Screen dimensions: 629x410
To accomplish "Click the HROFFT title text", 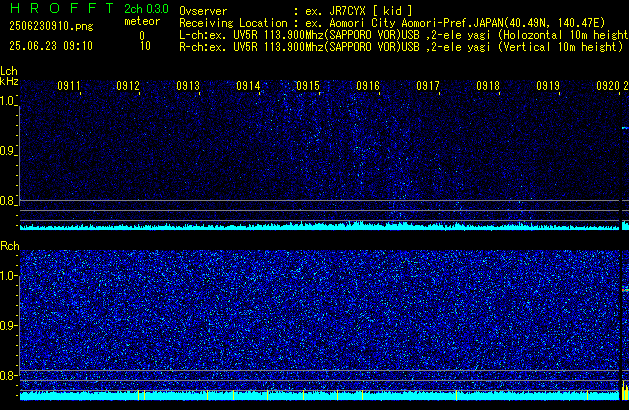I will (62, 8).
